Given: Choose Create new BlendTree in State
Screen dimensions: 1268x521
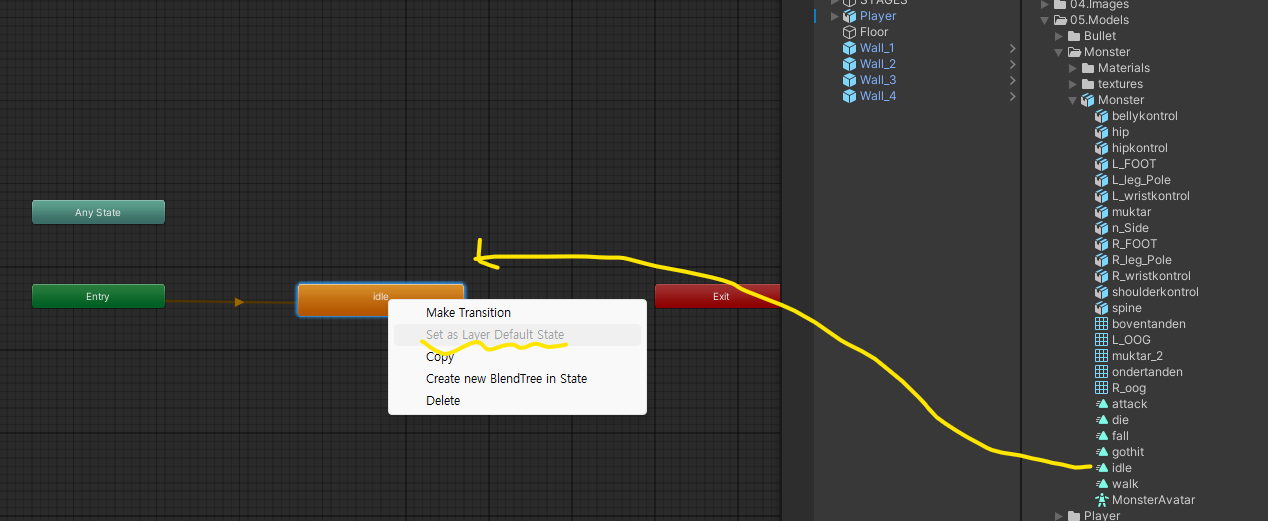Looking at the screenshot, I should click(x=506, y=379).
